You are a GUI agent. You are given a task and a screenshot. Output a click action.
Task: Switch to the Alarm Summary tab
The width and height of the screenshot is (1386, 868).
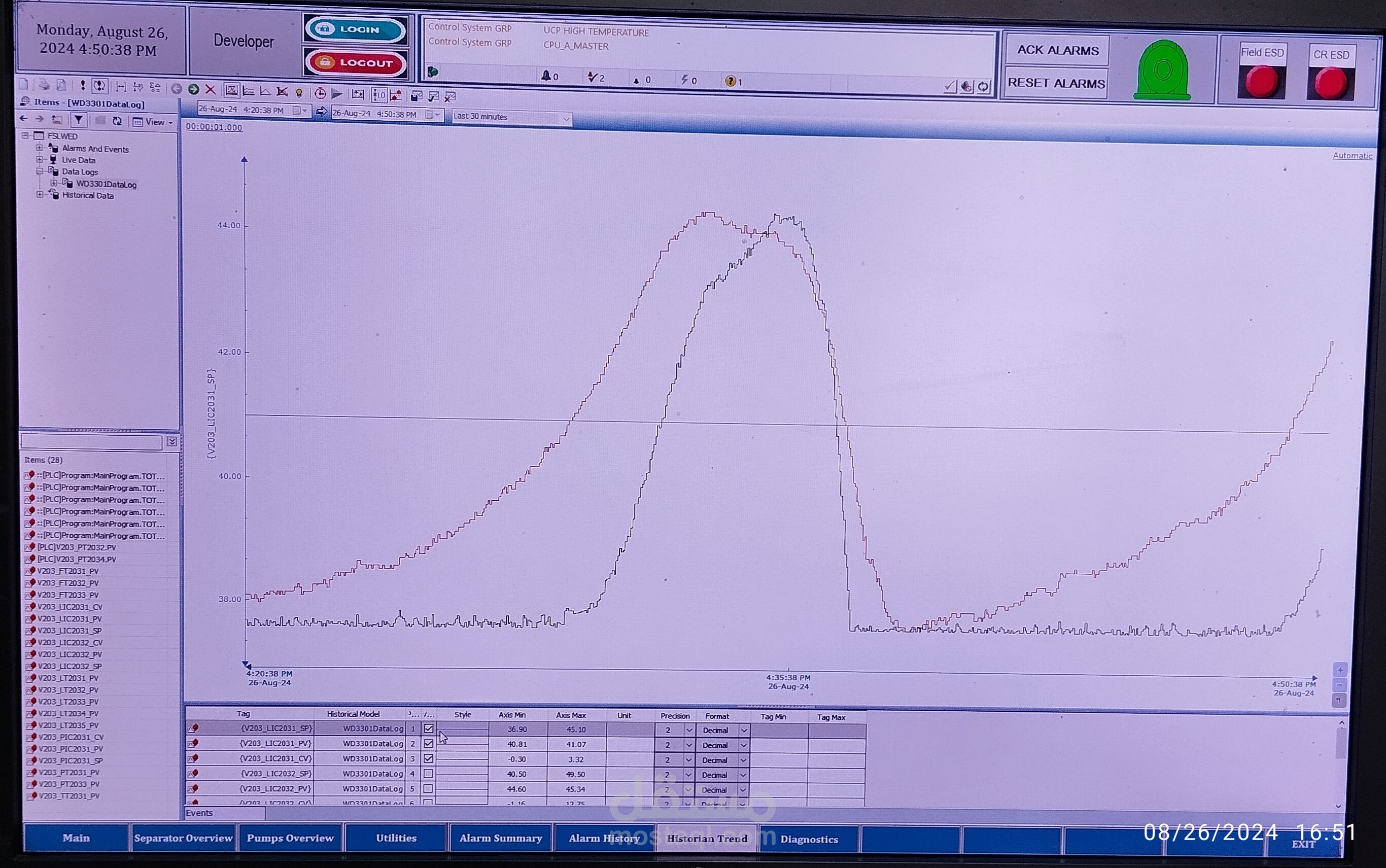500,838
